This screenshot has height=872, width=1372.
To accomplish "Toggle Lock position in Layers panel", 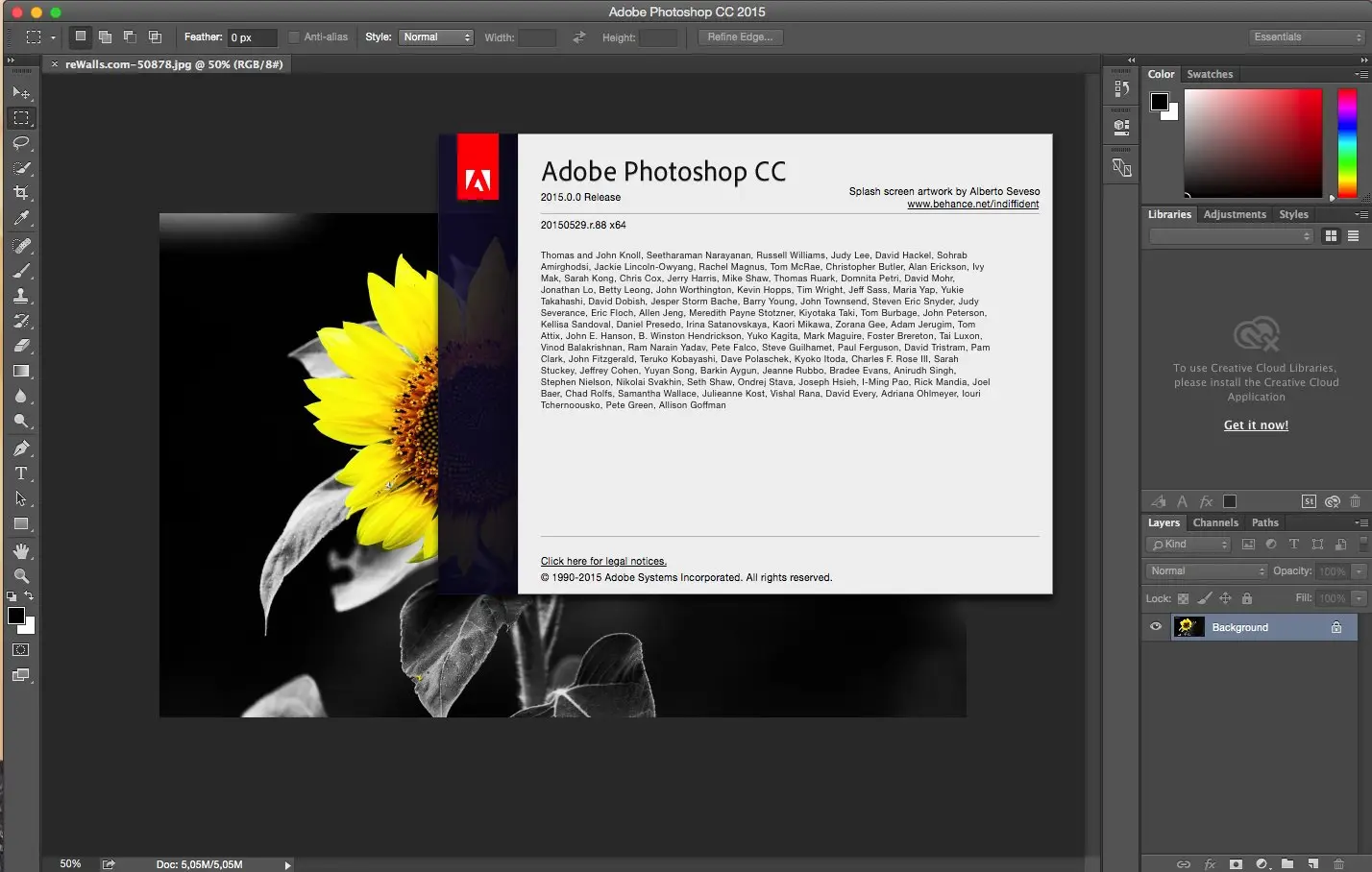I will [x=1225, y=598].
